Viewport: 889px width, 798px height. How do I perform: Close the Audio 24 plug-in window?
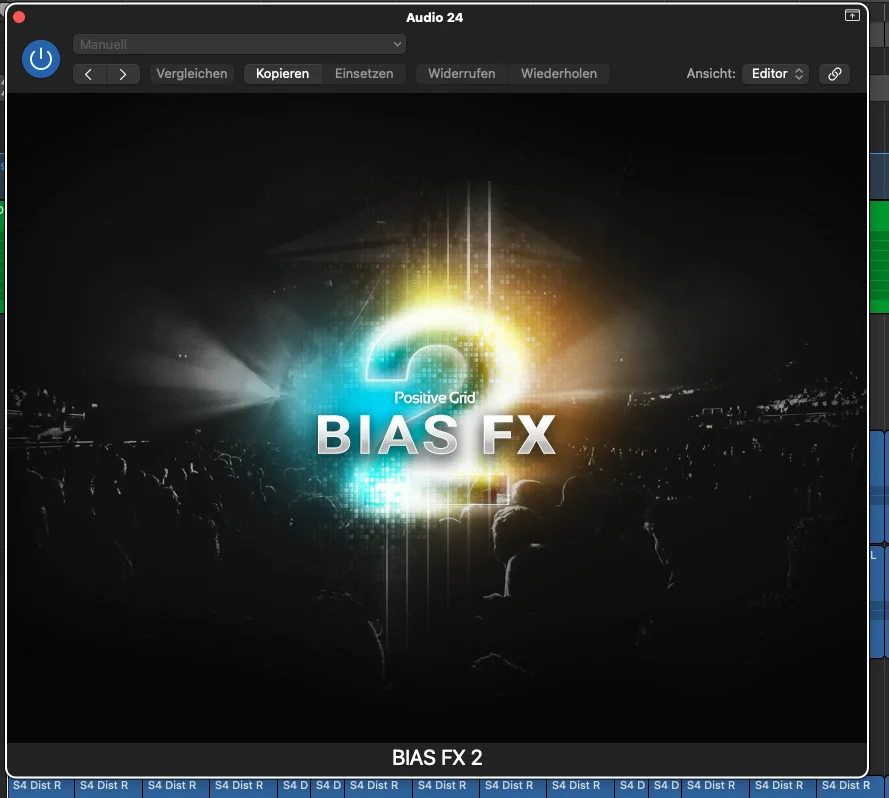(x=19, y=17)
